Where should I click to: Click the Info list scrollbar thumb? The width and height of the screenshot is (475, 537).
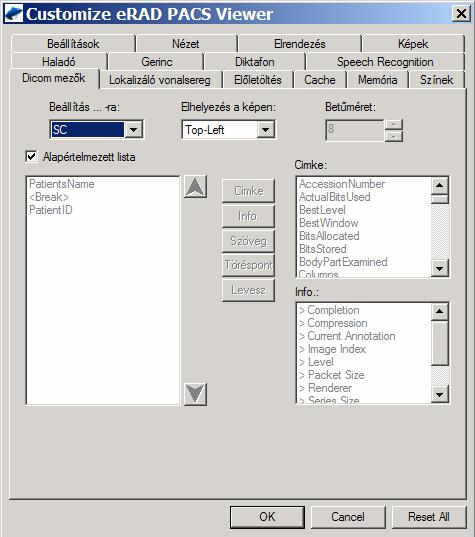440,343
